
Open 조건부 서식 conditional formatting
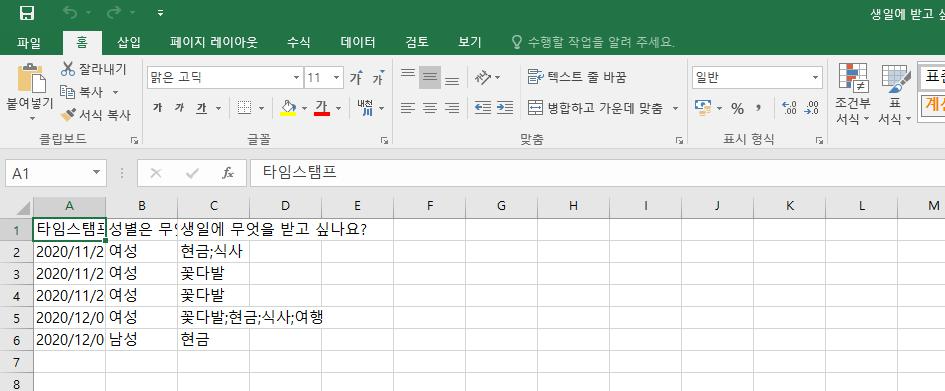coord(852,93)
